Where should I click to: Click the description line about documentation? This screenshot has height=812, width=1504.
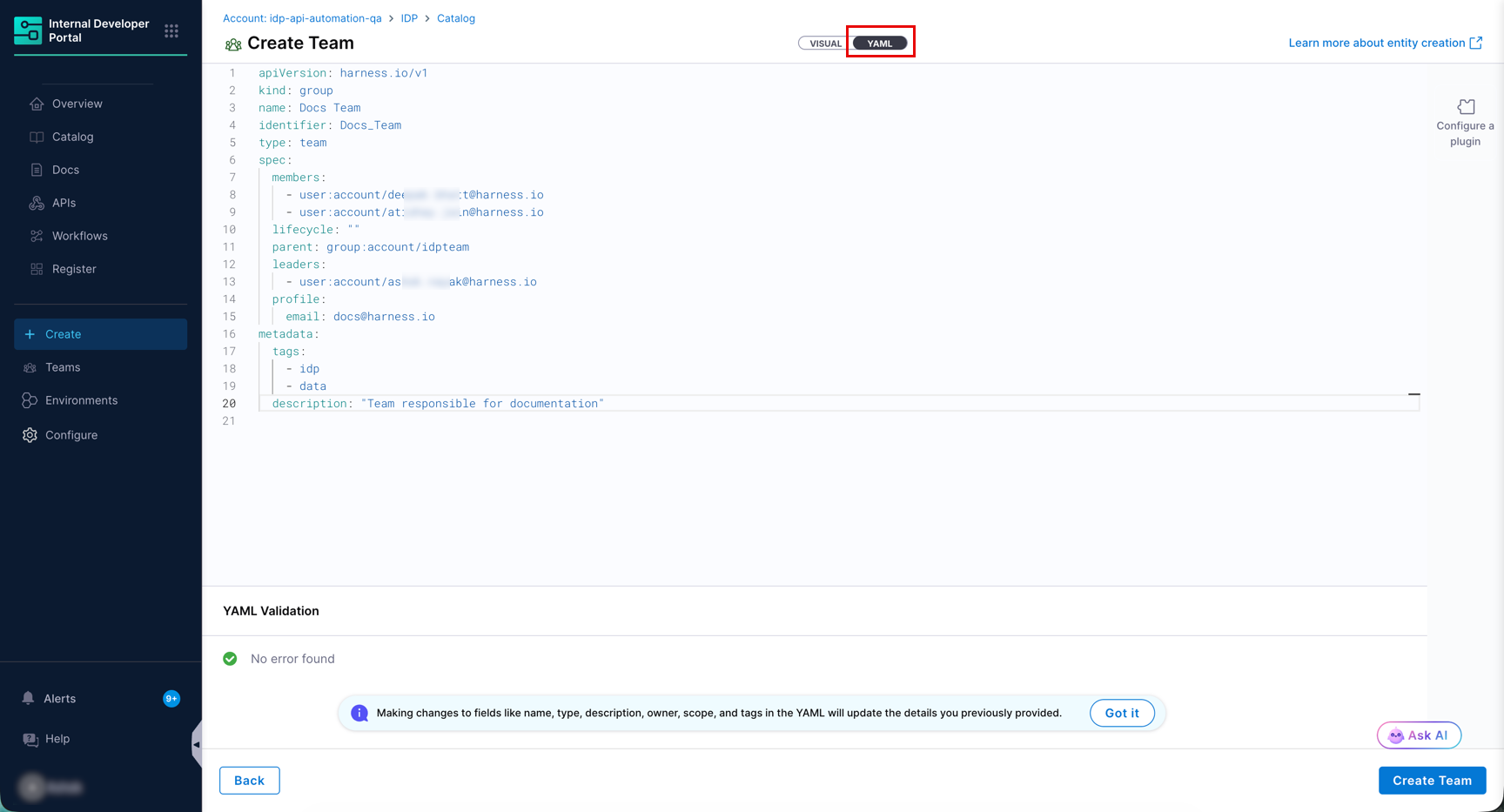pos(438,404)
